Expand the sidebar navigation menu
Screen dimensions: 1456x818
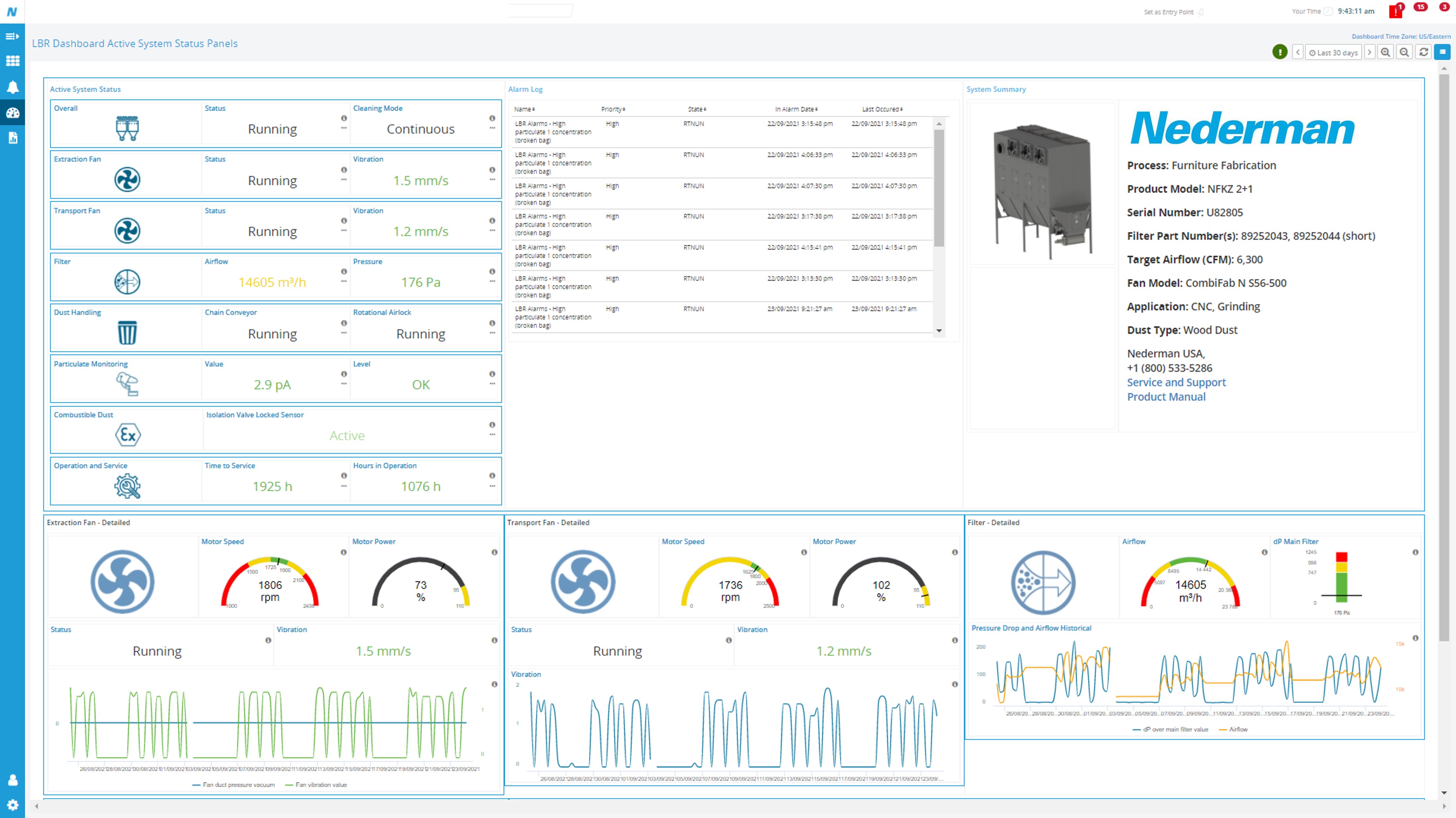[x=13, y=36]
